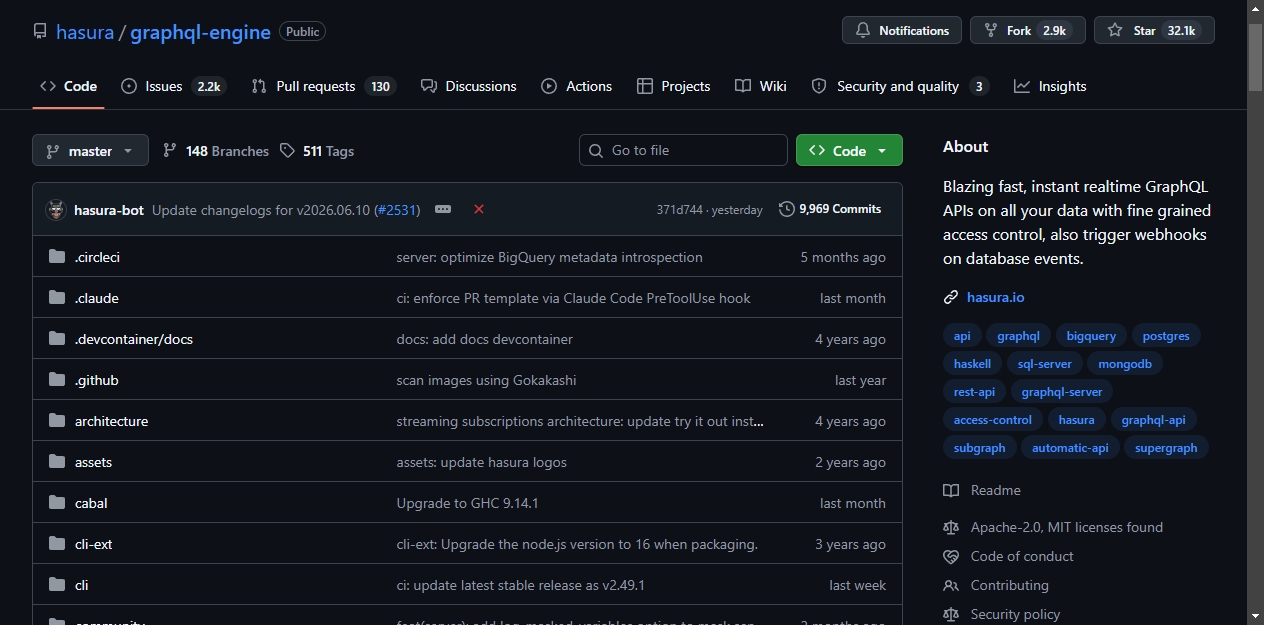Viewport: 1264px width, 625px height.
Task: Open commit 'Upgrade to GHC 9.14.1'
Action: tap(468, 503)
